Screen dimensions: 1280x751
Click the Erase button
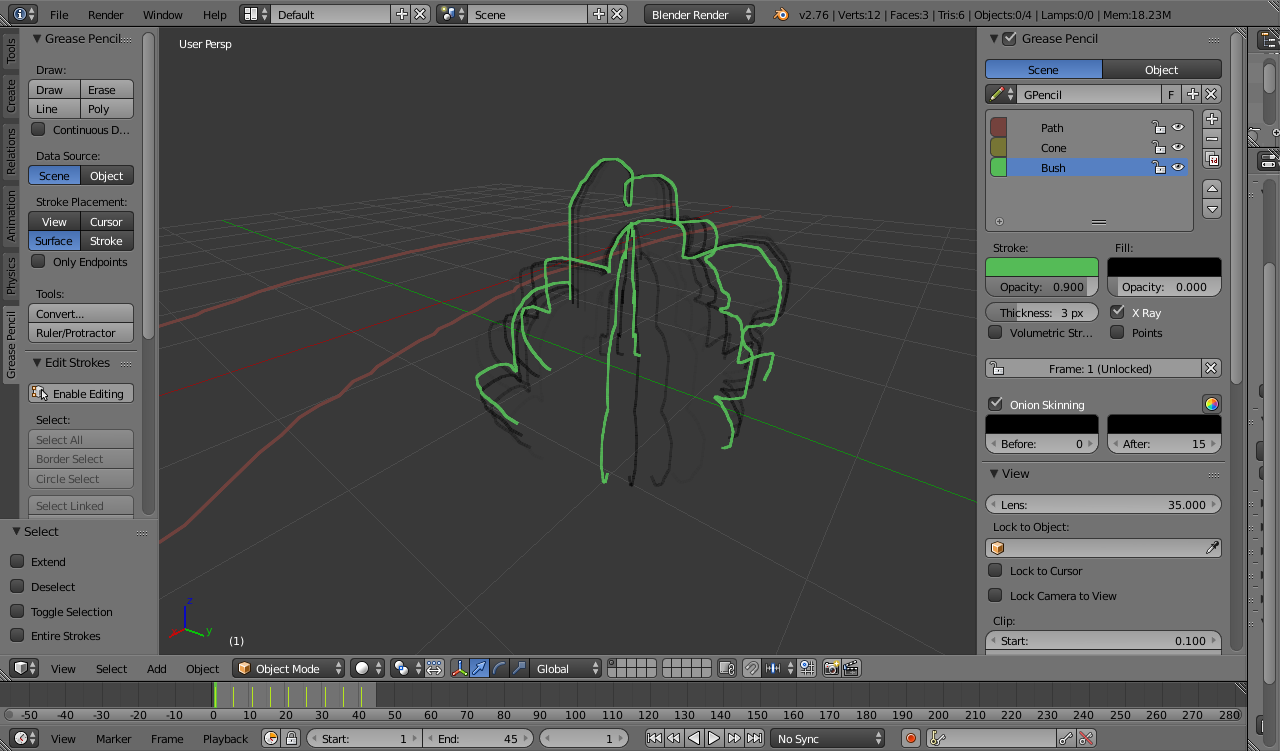click(107, 89)
